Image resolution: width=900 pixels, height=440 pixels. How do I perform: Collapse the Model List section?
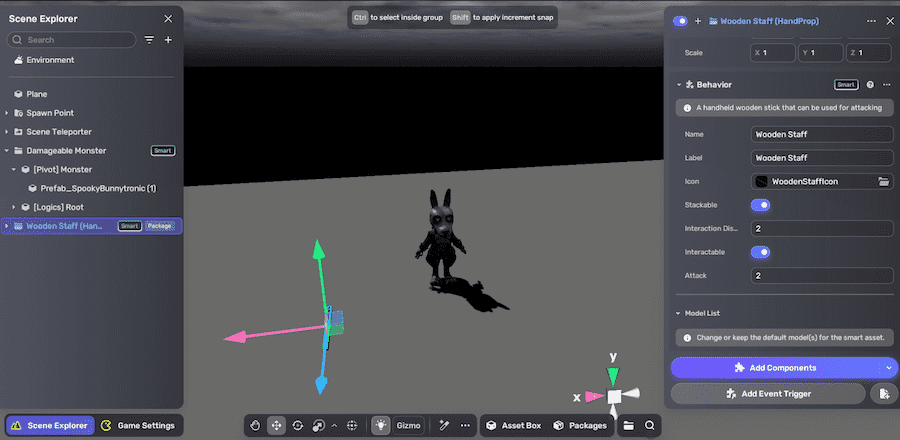[678, 313]
